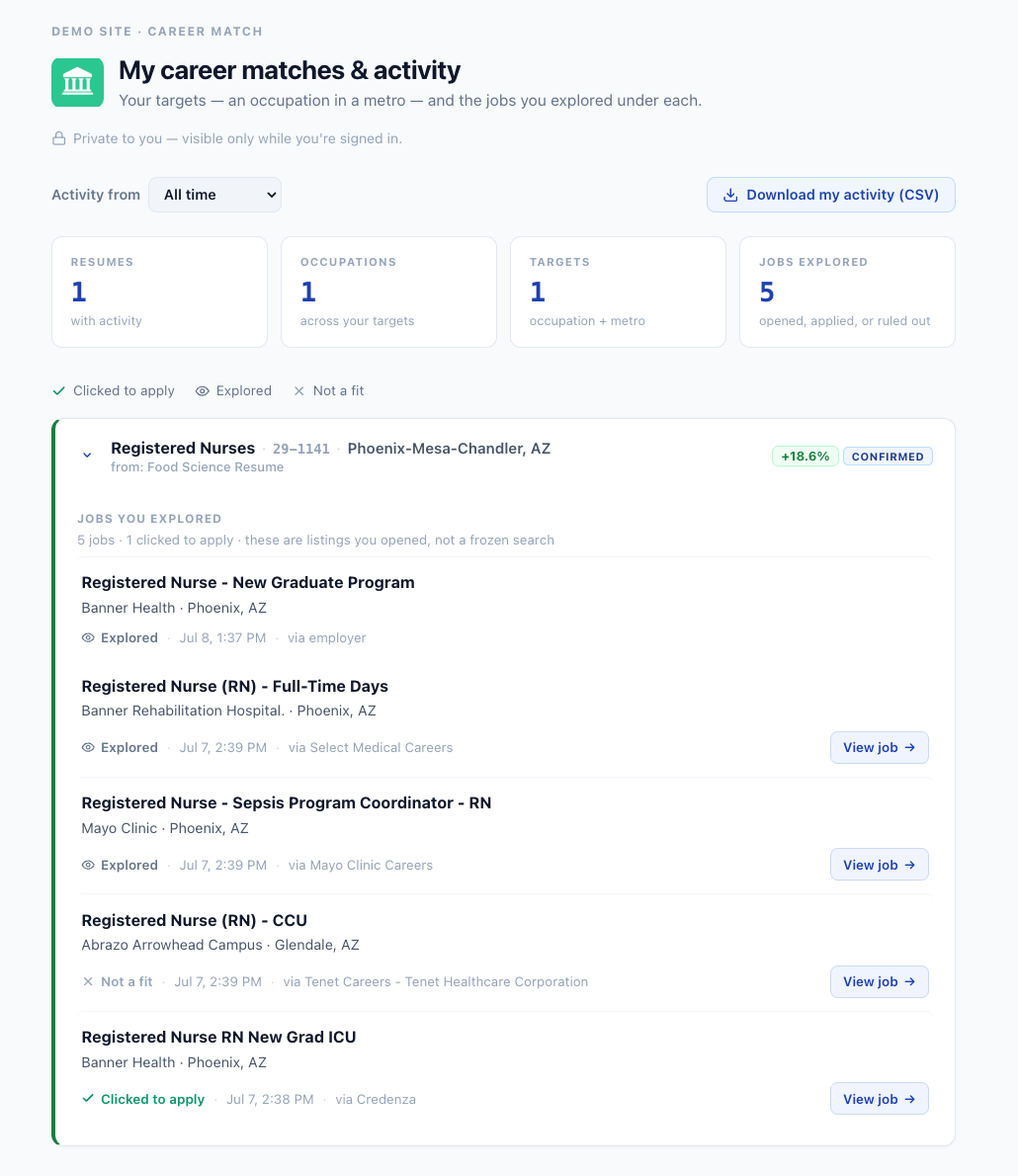Click "from: Food Science Resume" text

198,467
